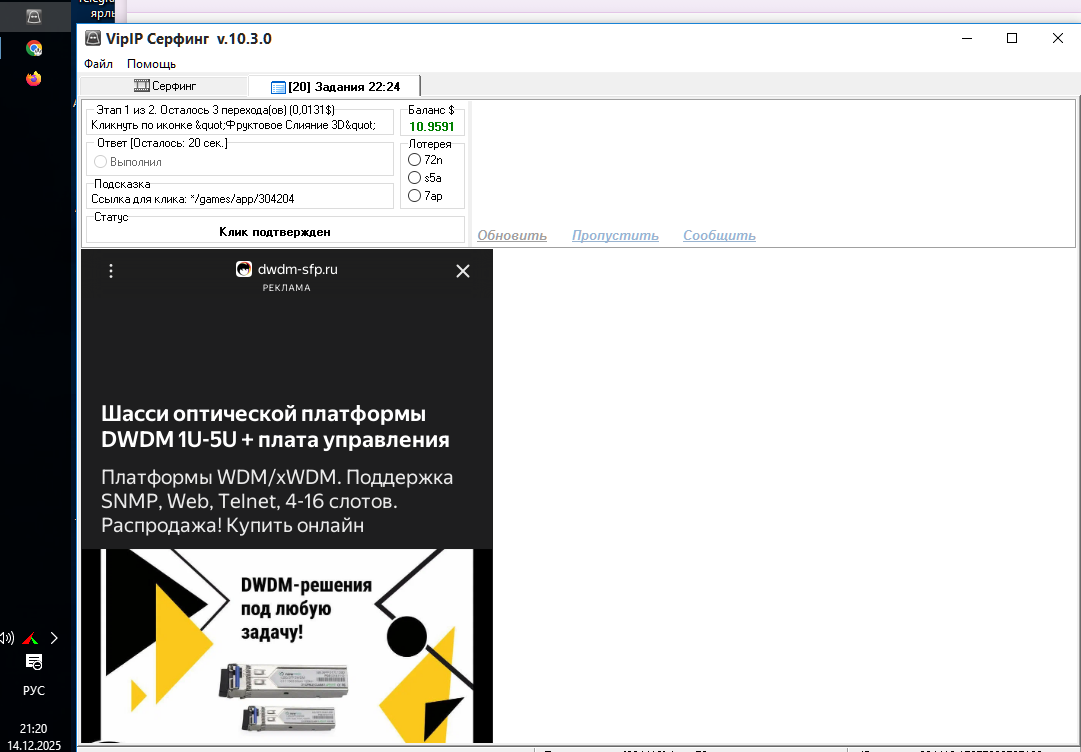Viewport: 1081px width, 752px height.
Task: Click the VipIP app icon in taskbar
Action: pos(33,16)
